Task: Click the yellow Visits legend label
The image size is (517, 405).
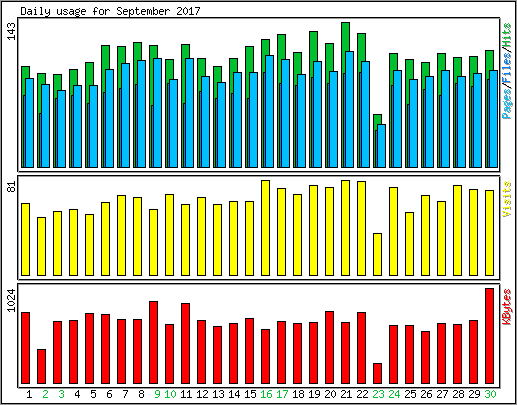Action: coord(507,199)
